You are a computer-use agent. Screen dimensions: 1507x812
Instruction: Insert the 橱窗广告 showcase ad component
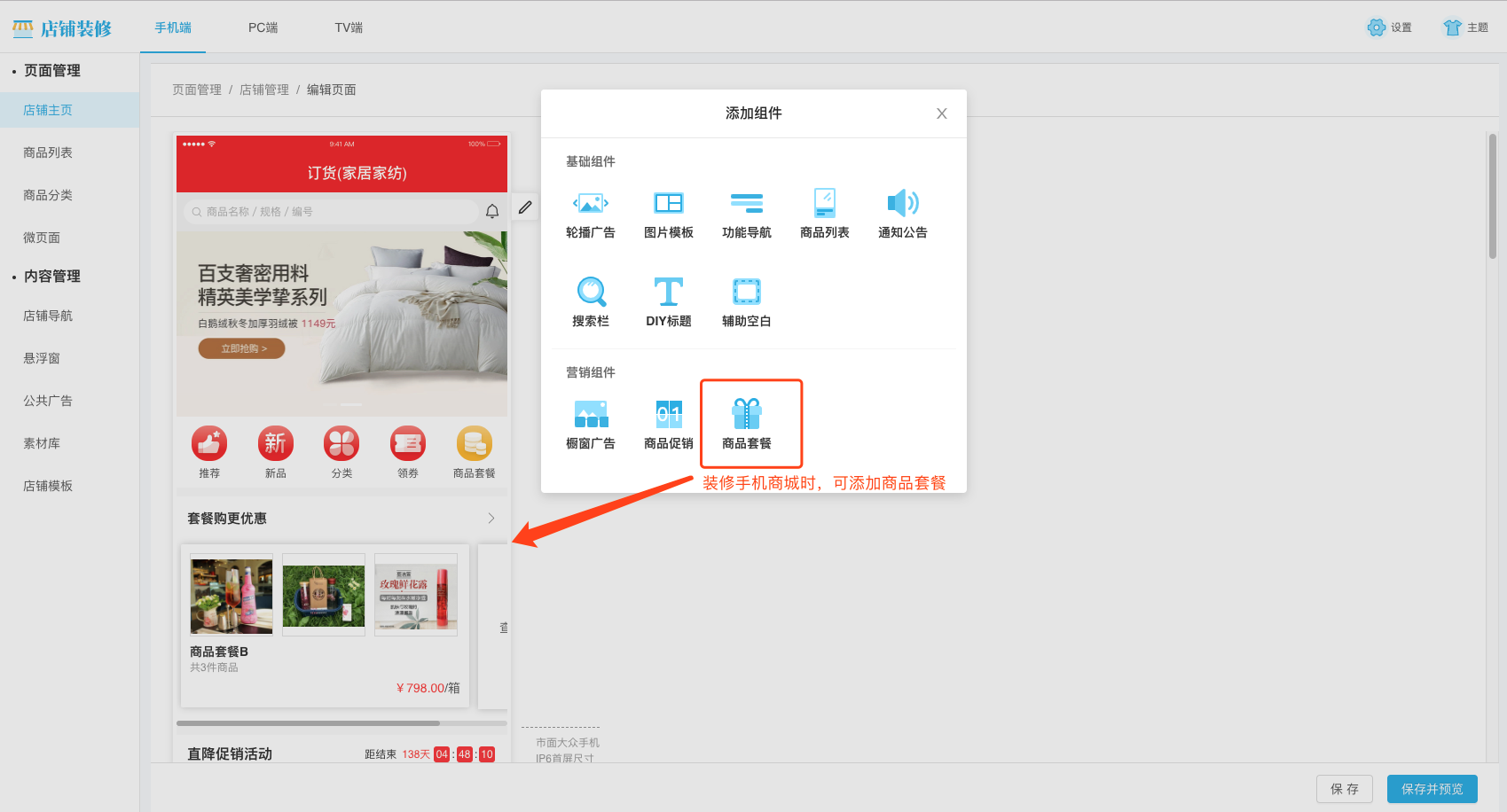[x=590, y=424]
